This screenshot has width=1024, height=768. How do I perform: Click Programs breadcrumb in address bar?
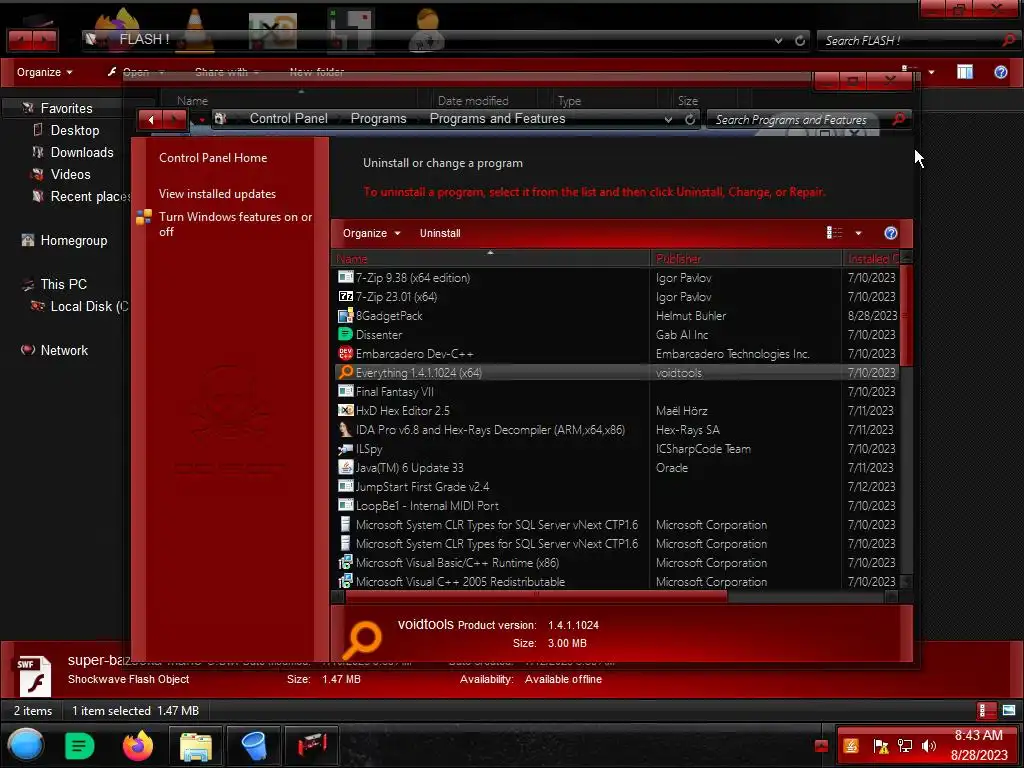pyautogui.click(x=378, y=119)
